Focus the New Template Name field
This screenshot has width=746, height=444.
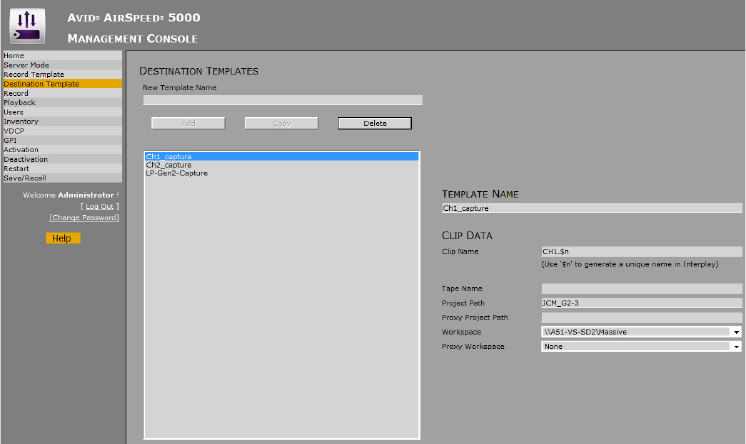click(x=283, y=100)
